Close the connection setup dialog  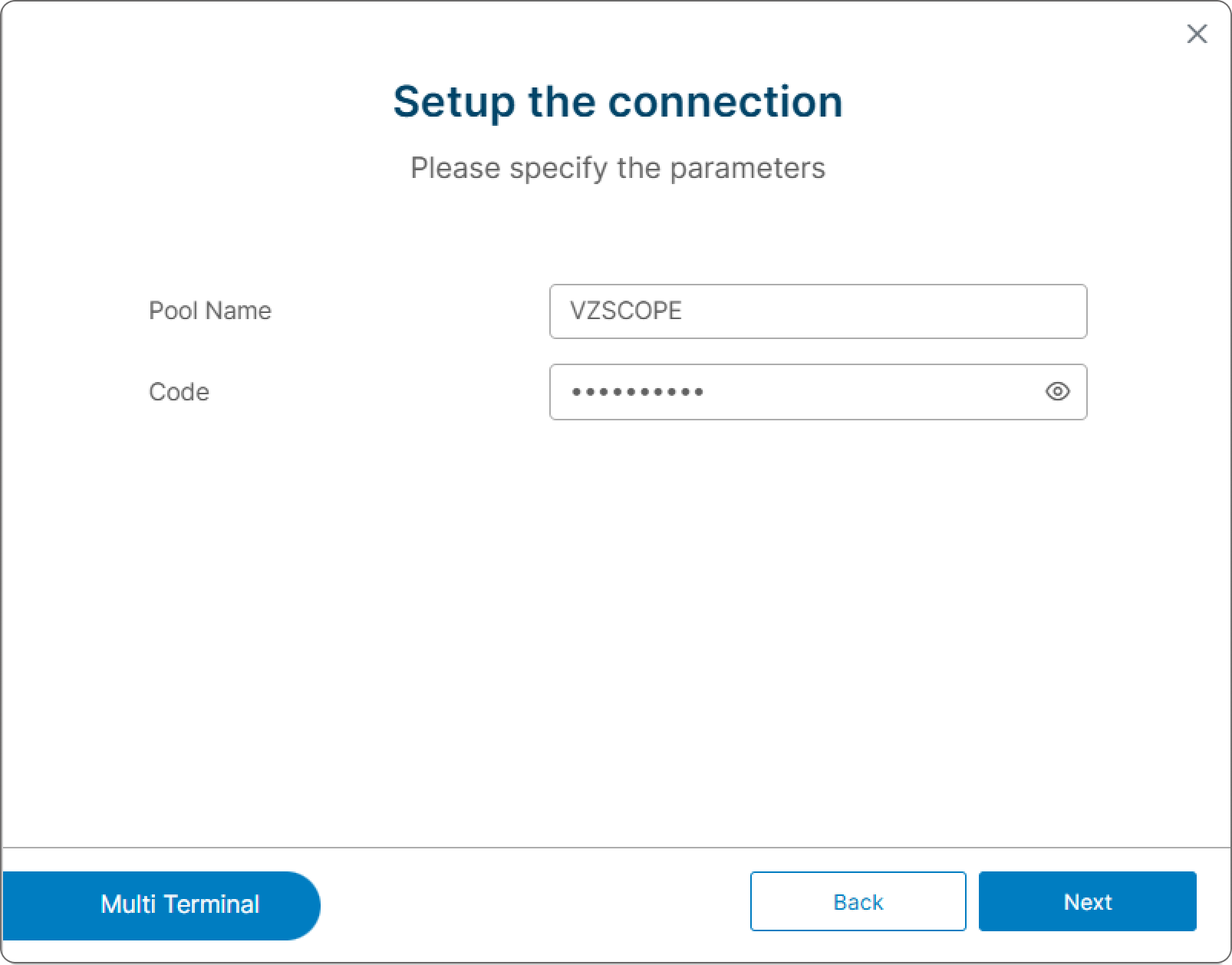(1197, 34)
